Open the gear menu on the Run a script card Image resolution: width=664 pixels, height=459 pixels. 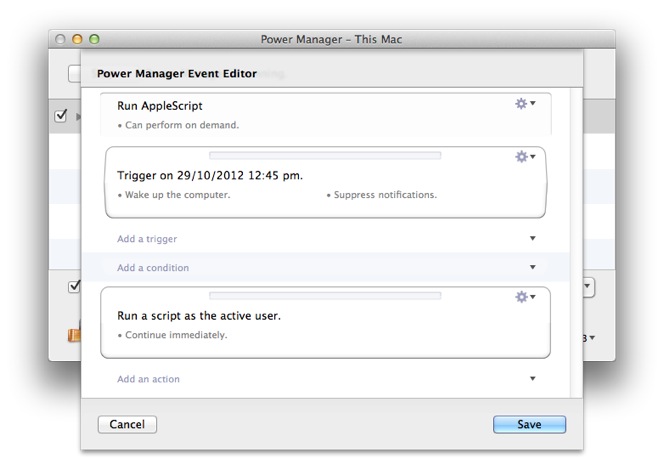(x=524, y=297)
